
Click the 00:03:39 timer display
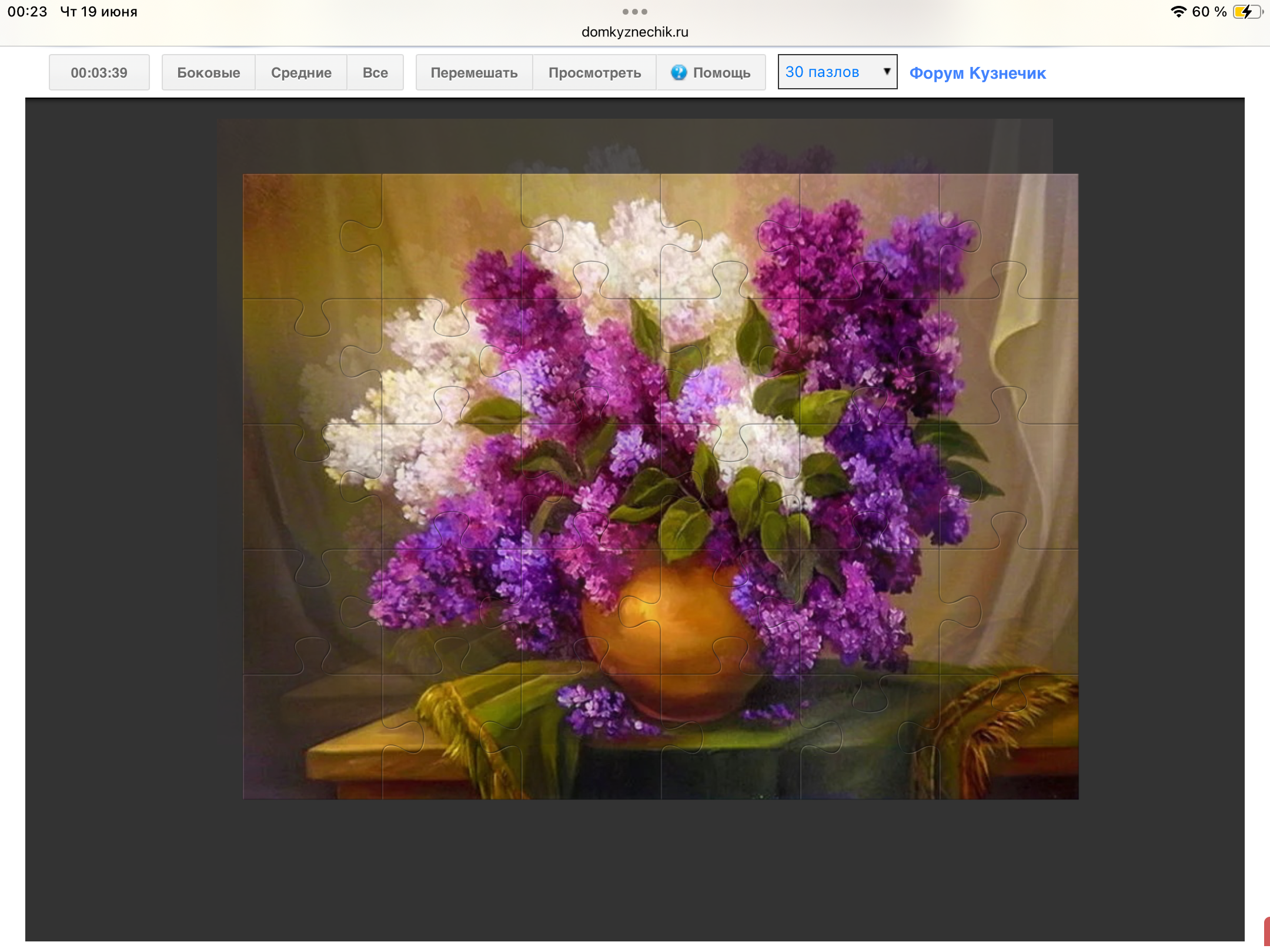(x=99, y=72)
